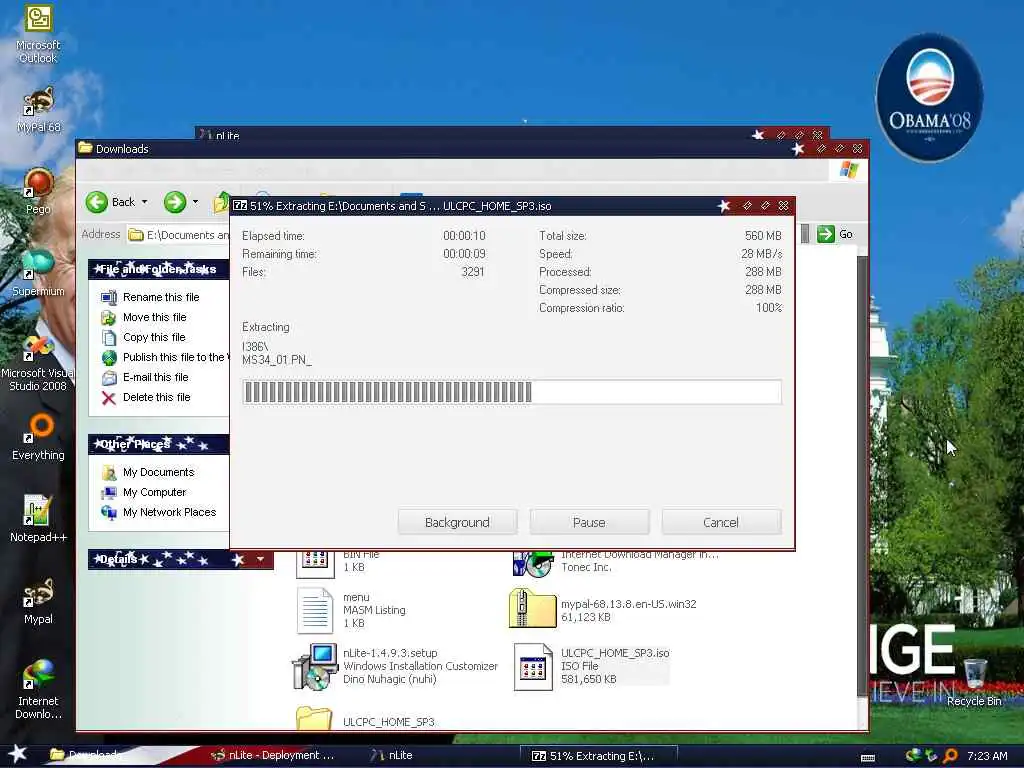Select the ULCPC_HOME_SP3 folder
1024x768 pixels.
tap(366, 718)
